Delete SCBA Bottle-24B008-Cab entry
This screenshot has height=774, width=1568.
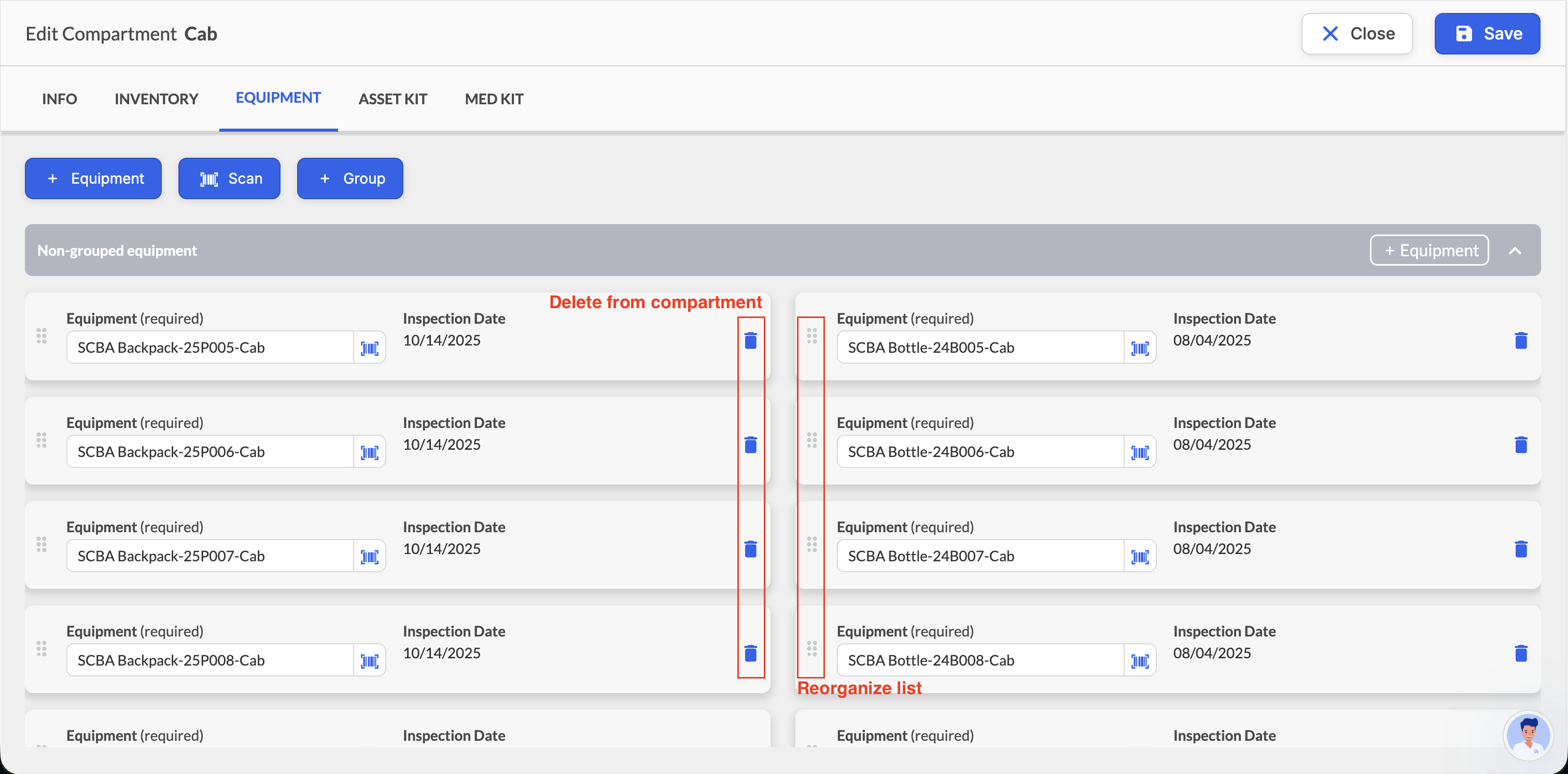(1520, 653)
